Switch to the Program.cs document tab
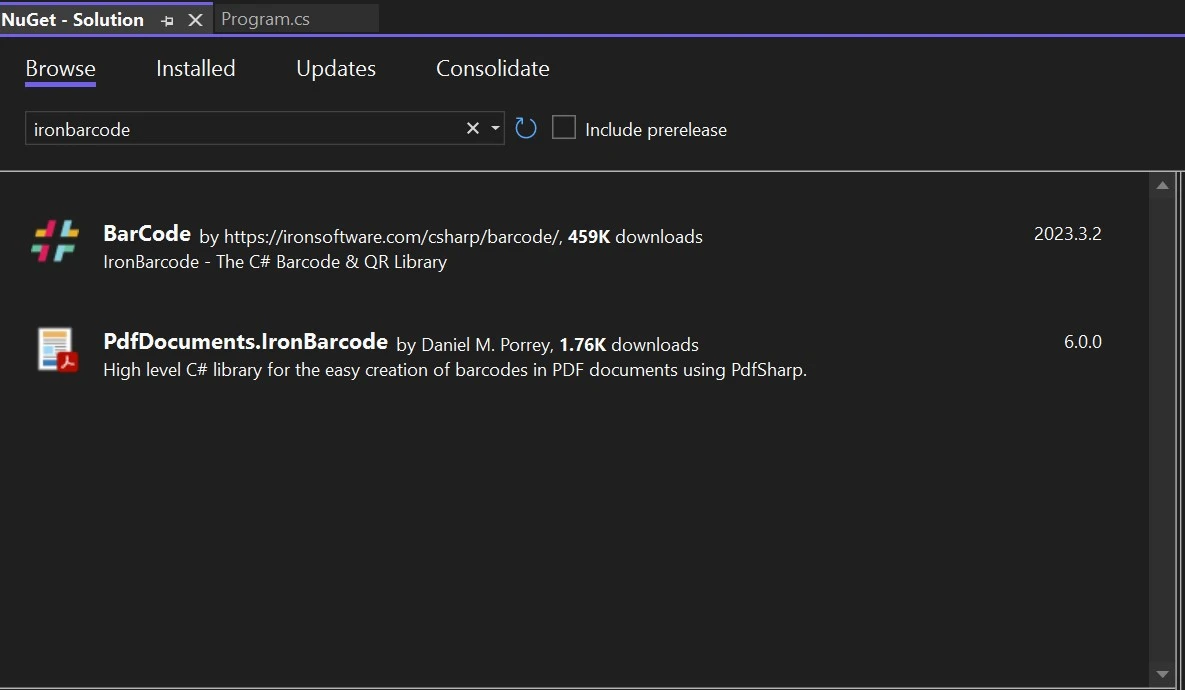This screenshot has width=1185, height=690. pyautogui.click(x=266, y=19)
